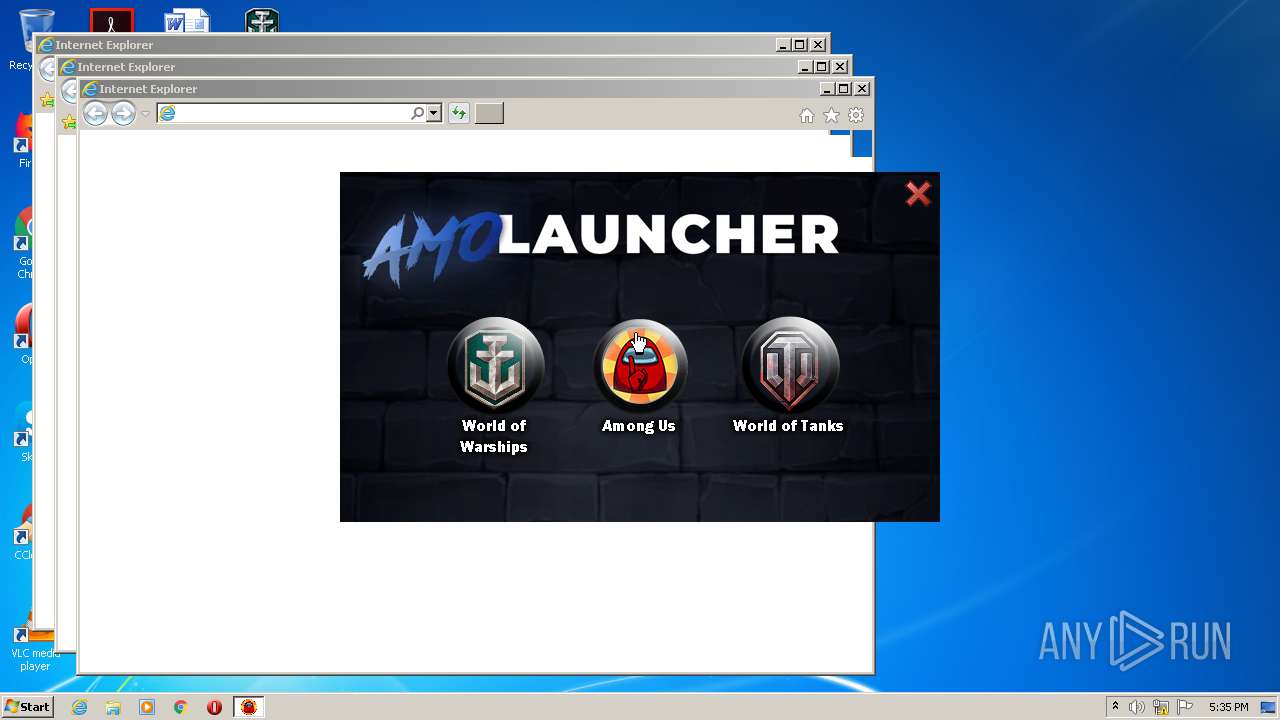Refresh the page in Internet Explorer

tap(459, 114)
